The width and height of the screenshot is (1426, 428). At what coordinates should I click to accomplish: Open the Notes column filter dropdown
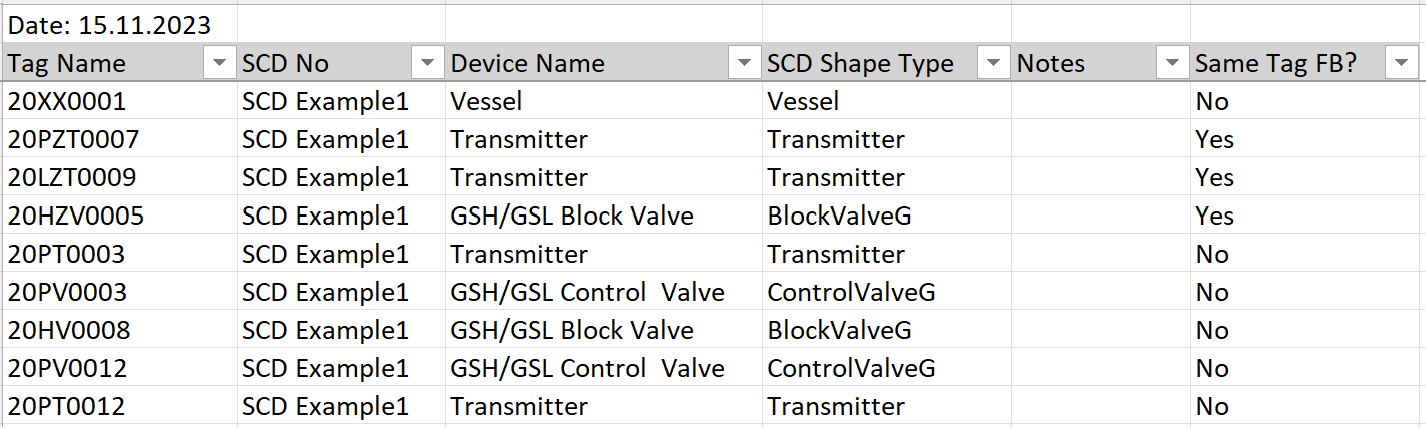(x=1172, y=64)
